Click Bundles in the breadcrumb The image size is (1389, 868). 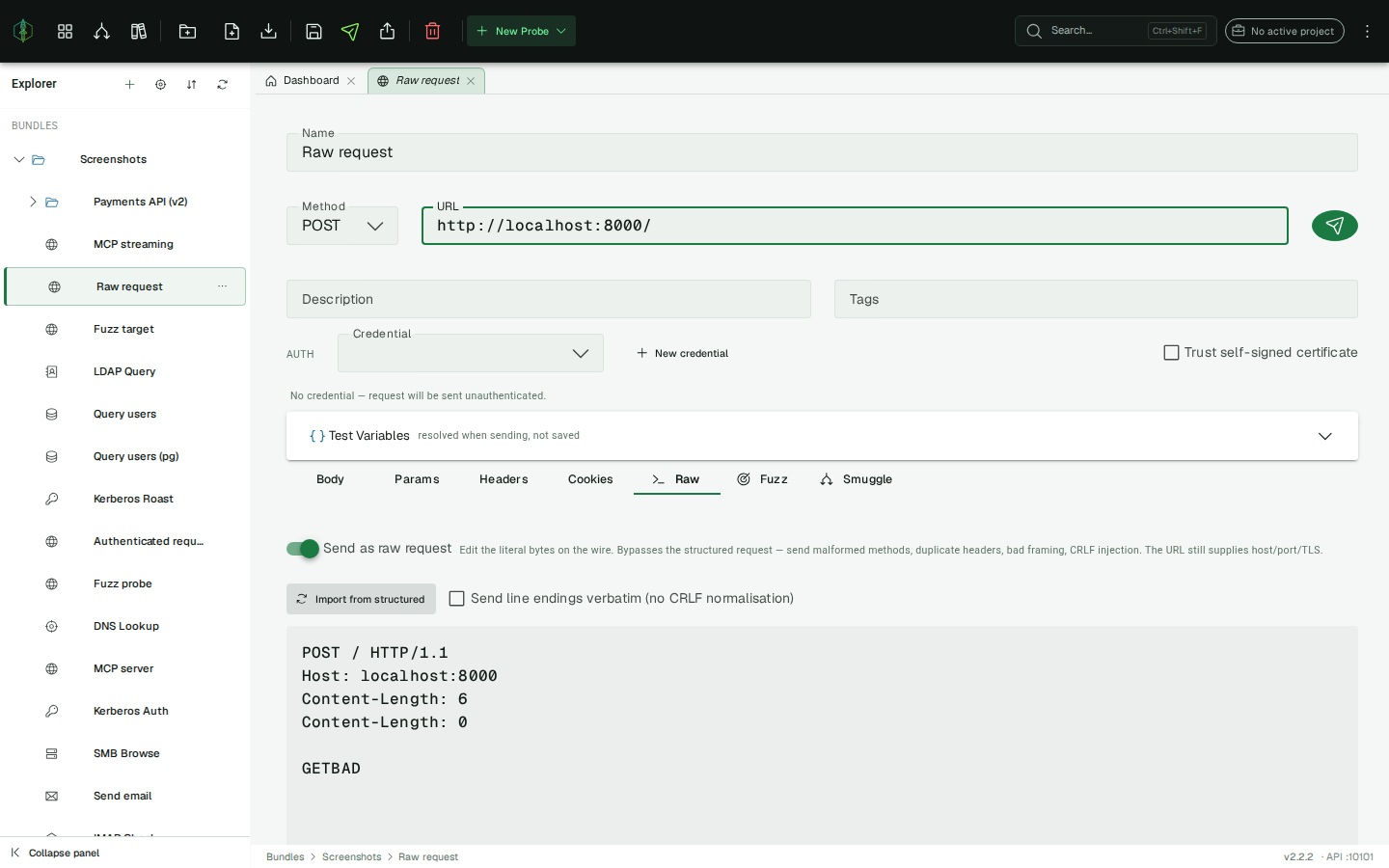pyautogui.click(x=285, y=856)
